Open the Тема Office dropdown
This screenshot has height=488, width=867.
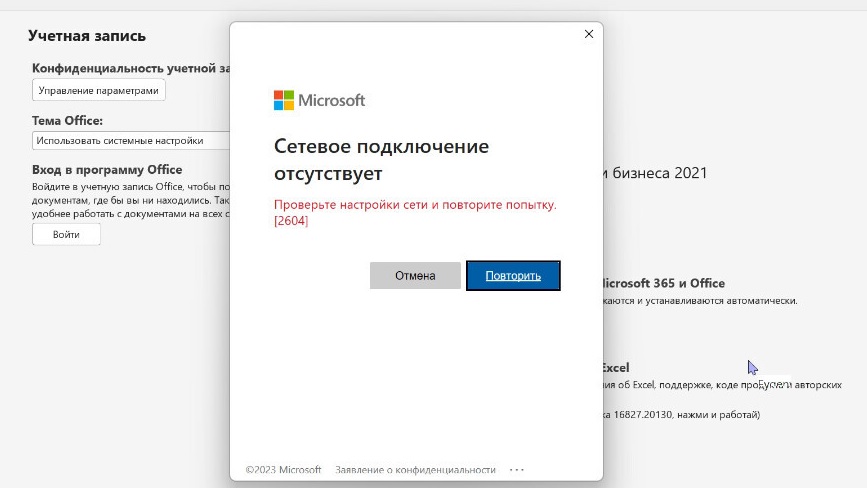[131, 140]
